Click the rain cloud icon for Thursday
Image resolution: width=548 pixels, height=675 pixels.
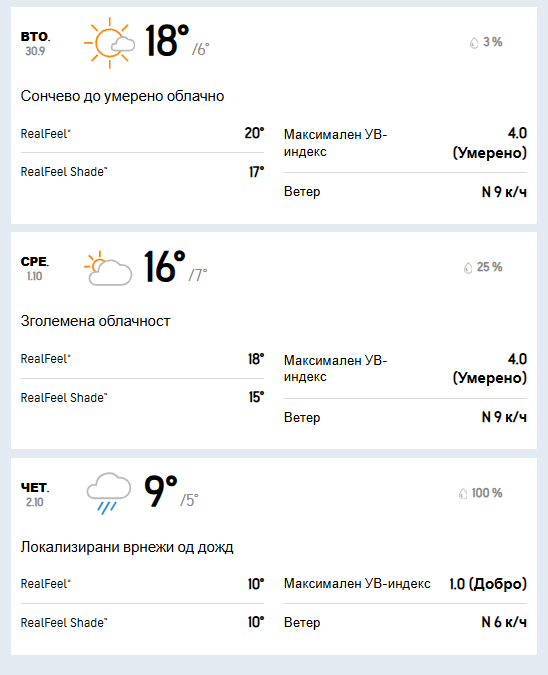108,493
